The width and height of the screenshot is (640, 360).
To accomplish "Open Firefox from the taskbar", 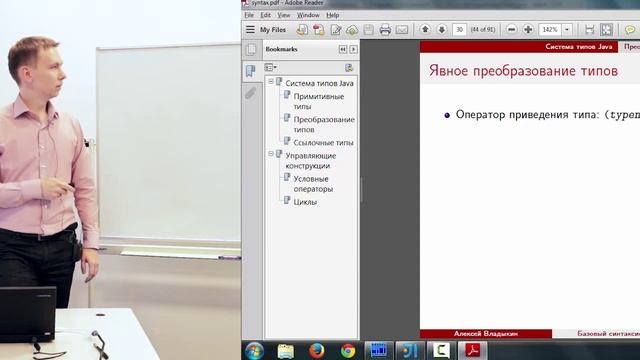I will 317,351.
